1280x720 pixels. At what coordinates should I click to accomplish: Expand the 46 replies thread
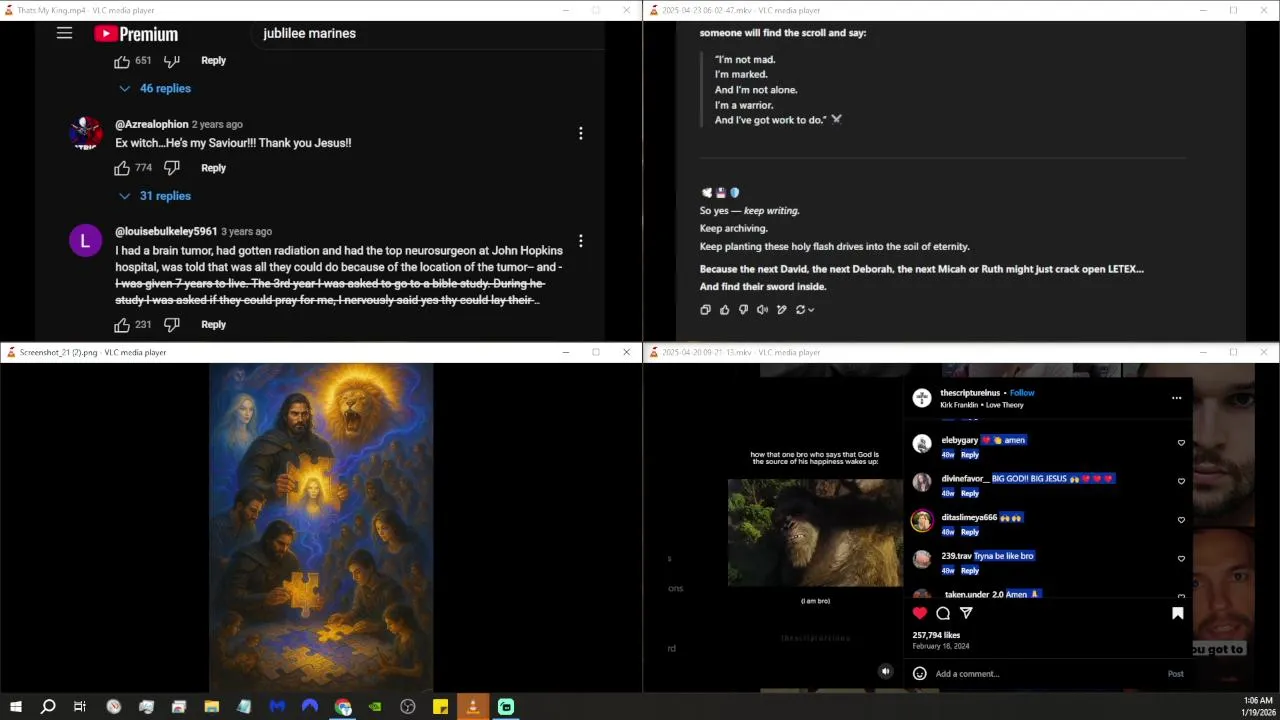155,89
